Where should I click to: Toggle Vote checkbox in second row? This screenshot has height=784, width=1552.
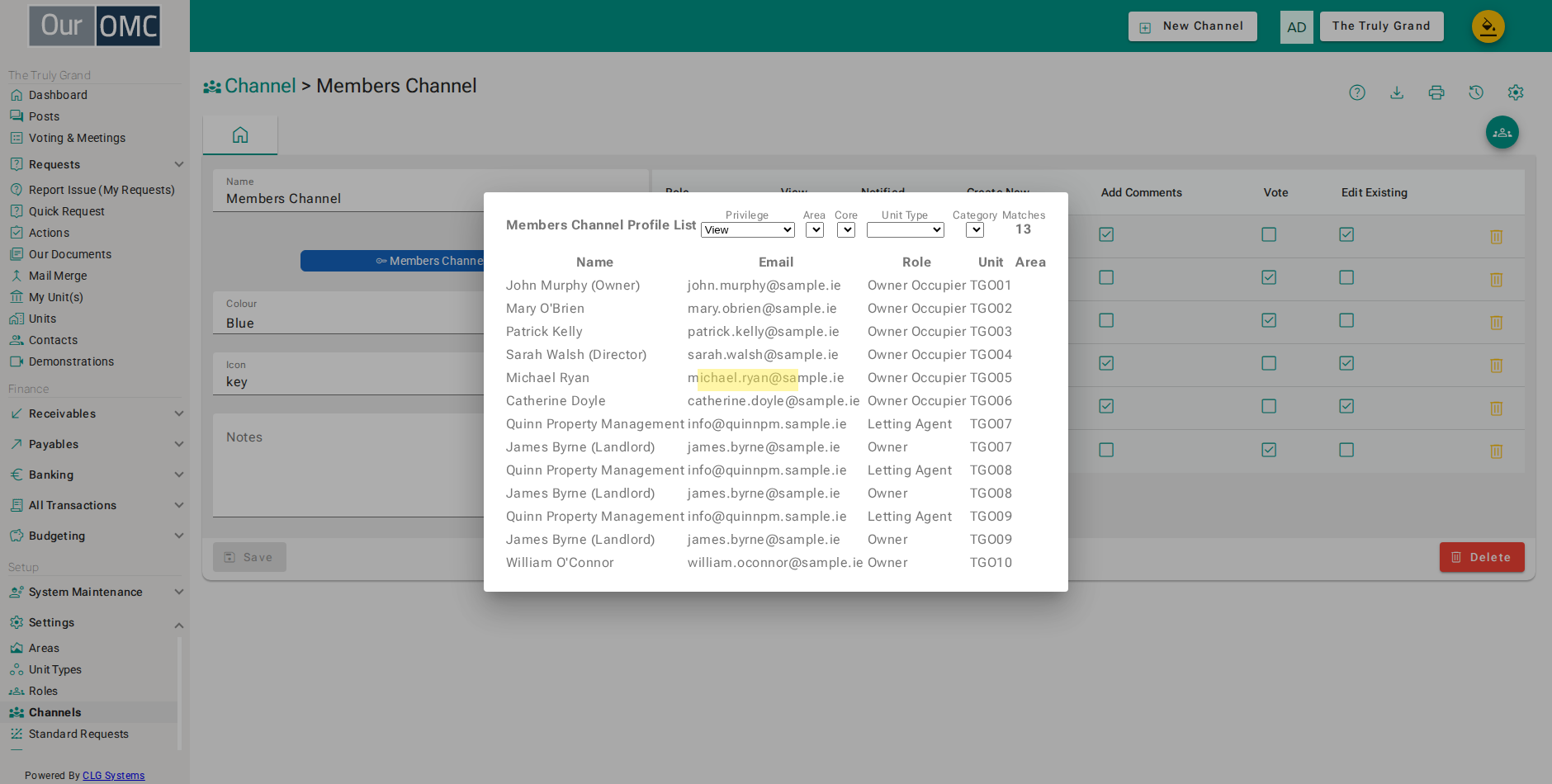tap(1269, 277)
